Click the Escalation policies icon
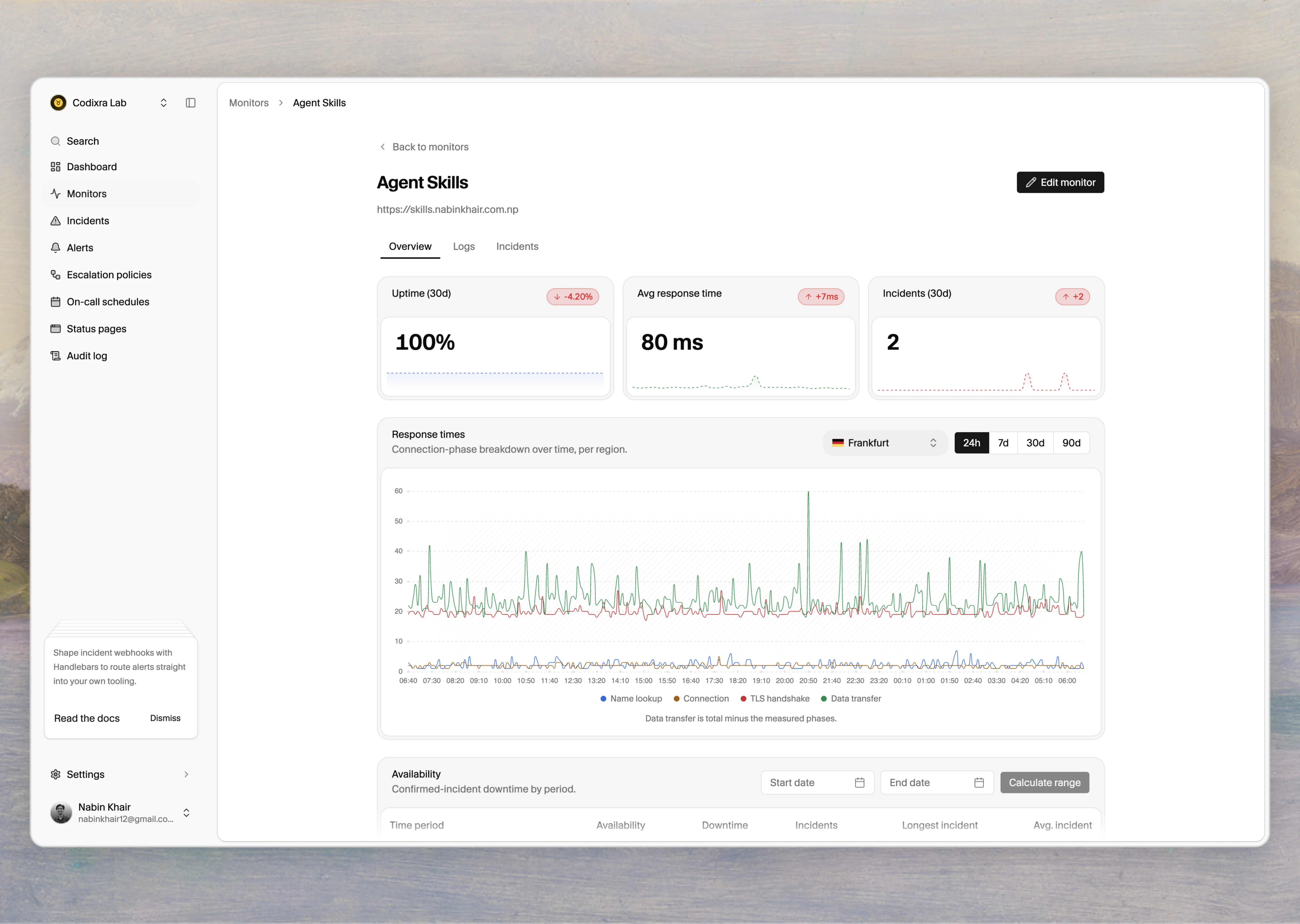1300x924 pixels. (x=55, y=275)
